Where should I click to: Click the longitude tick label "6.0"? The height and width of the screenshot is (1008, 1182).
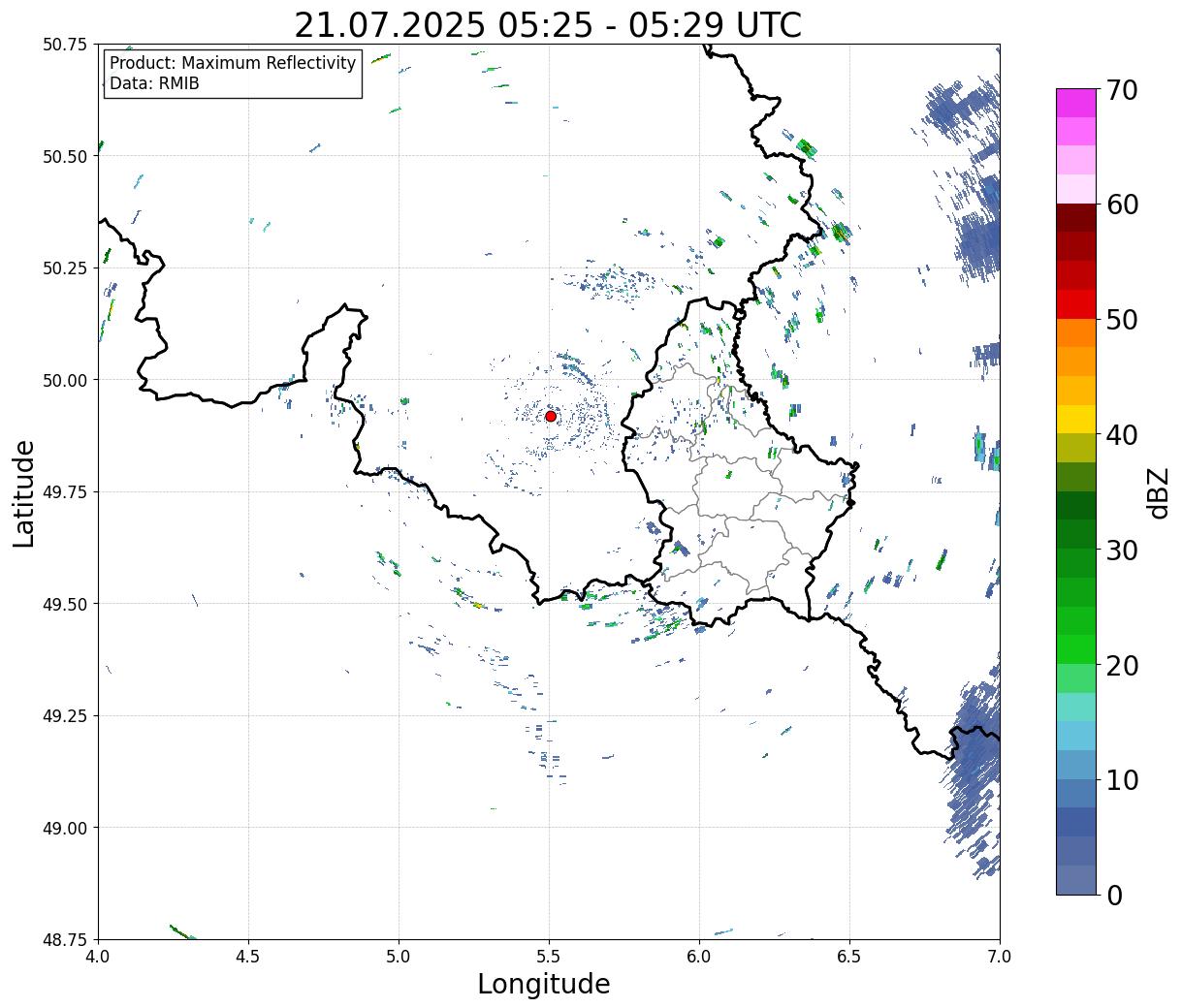(699, 957)
